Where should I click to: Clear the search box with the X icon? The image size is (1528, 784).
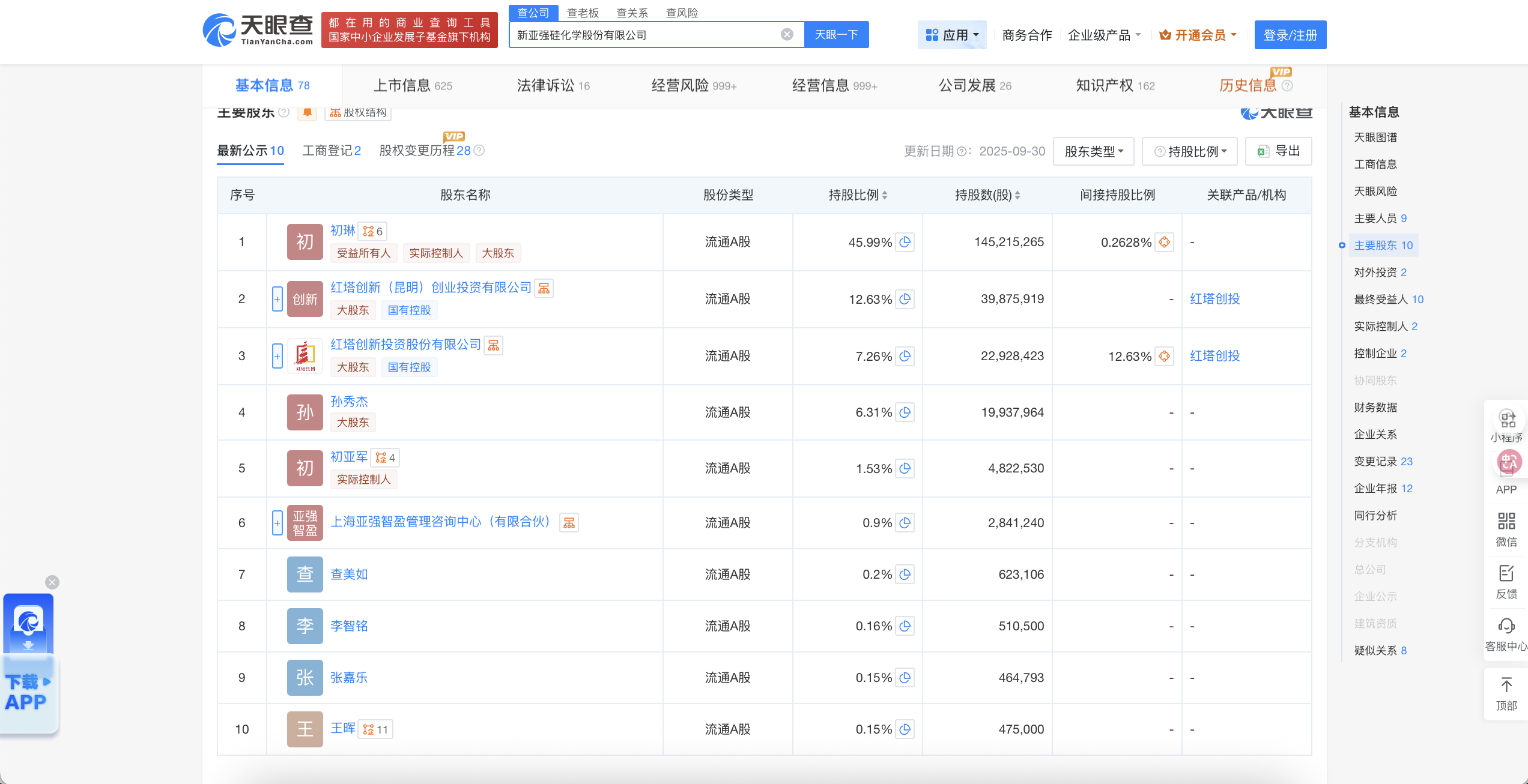click(x=787, y=34)
